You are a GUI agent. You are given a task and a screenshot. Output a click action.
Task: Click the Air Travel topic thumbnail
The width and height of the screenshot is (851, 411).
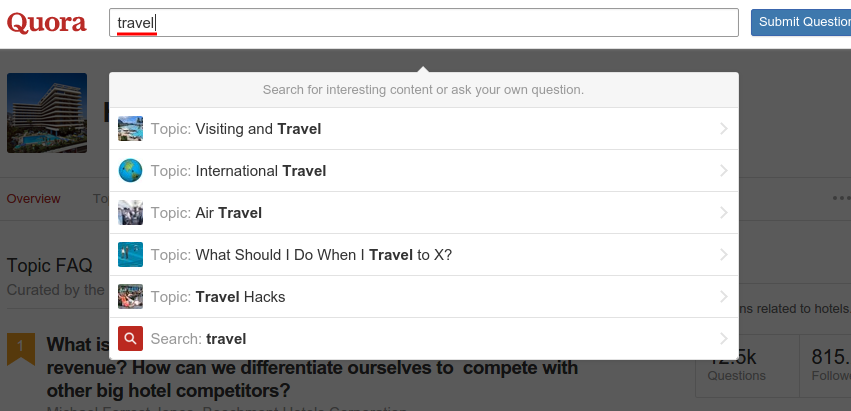(x=130, y=213)
